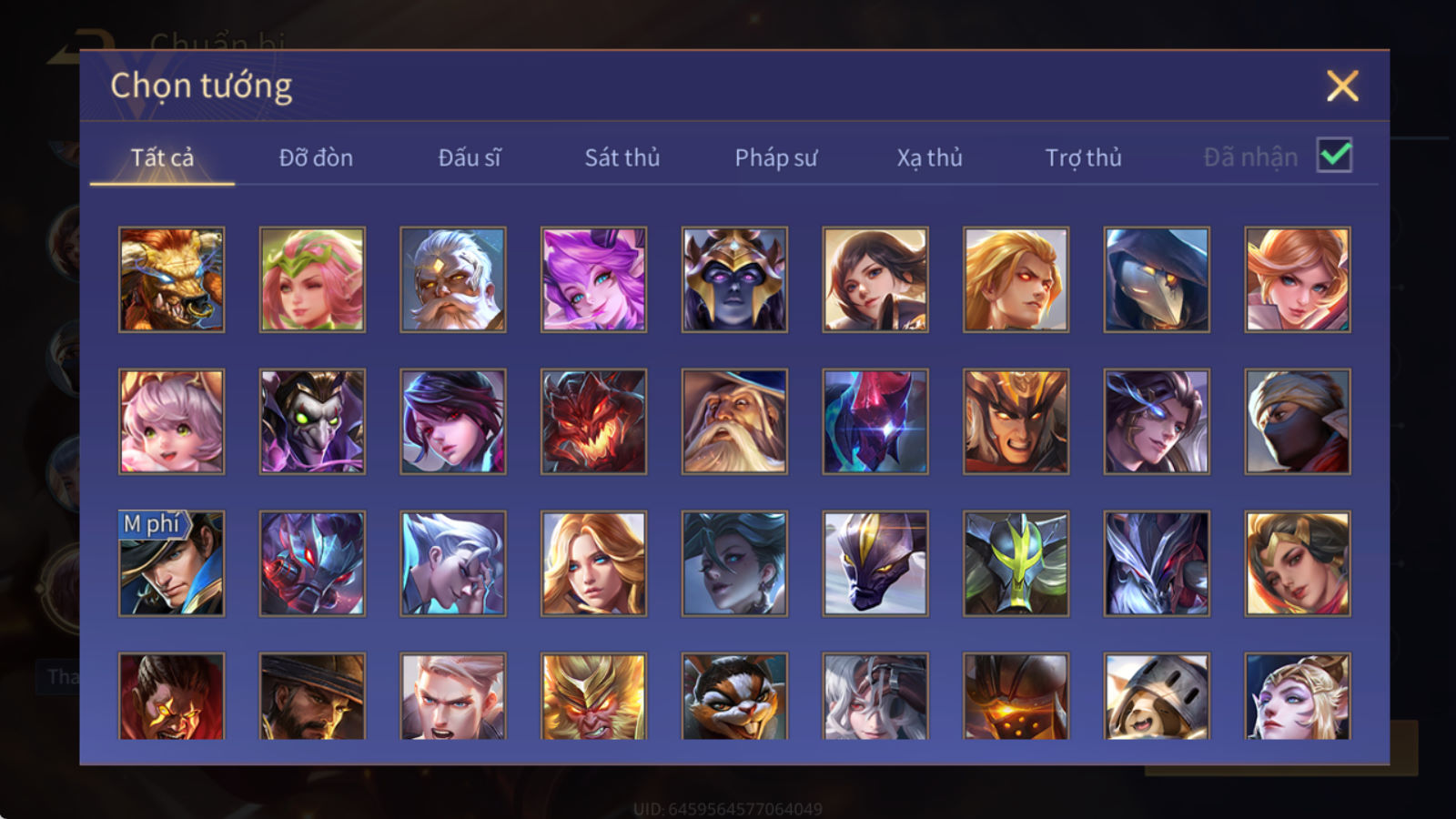Filter heroes by 'Pháp sư'
The height and width of the screenshot is (819, 1456).
[x=776, y=157]
